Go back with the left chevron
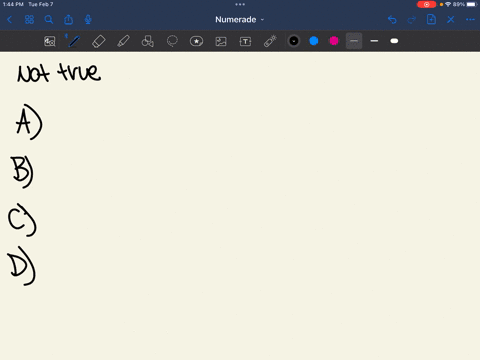The image size is (480, 360). [x=10, y=20]
